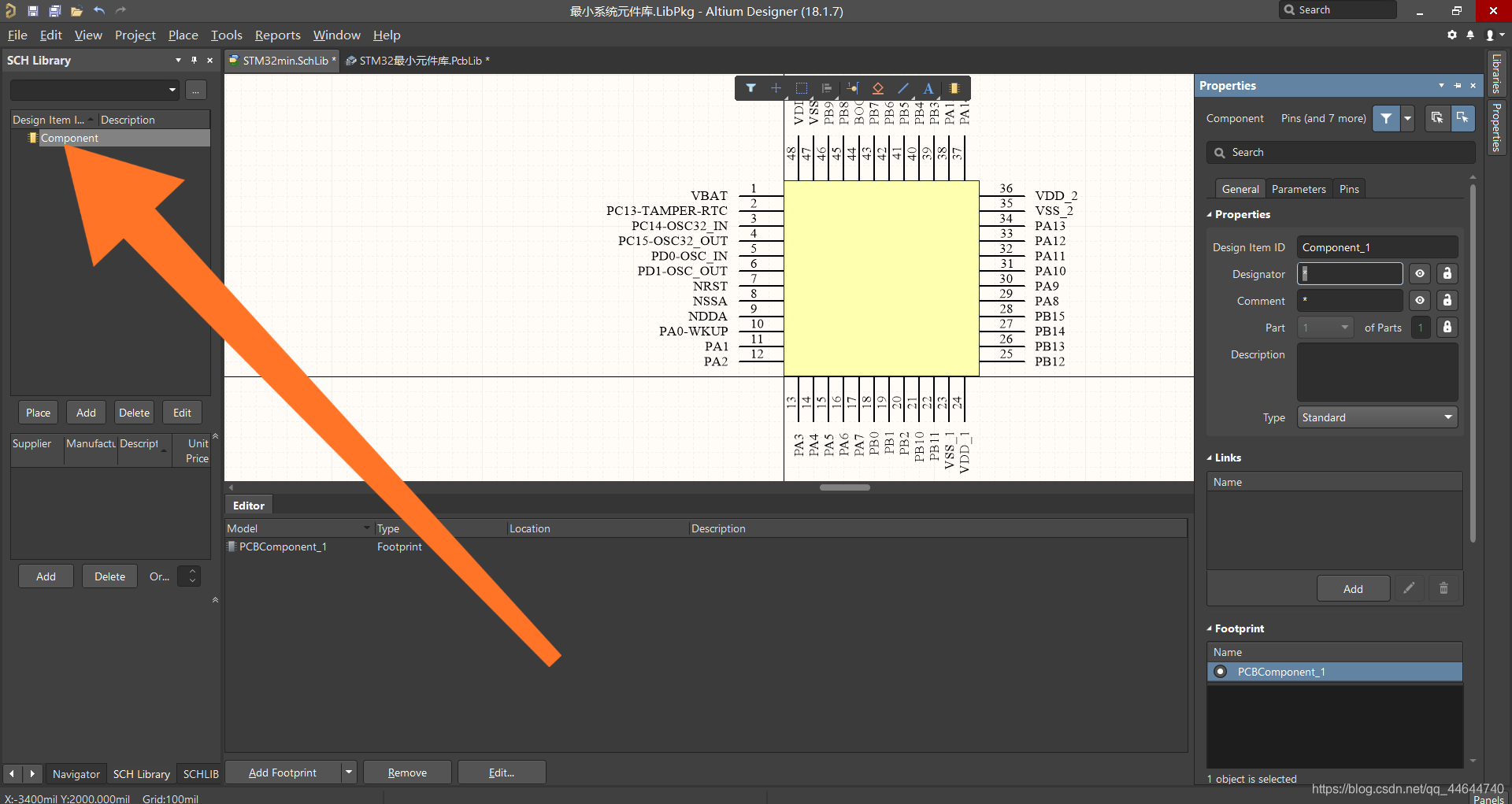Undo the last action

click(x=99, y=11)
